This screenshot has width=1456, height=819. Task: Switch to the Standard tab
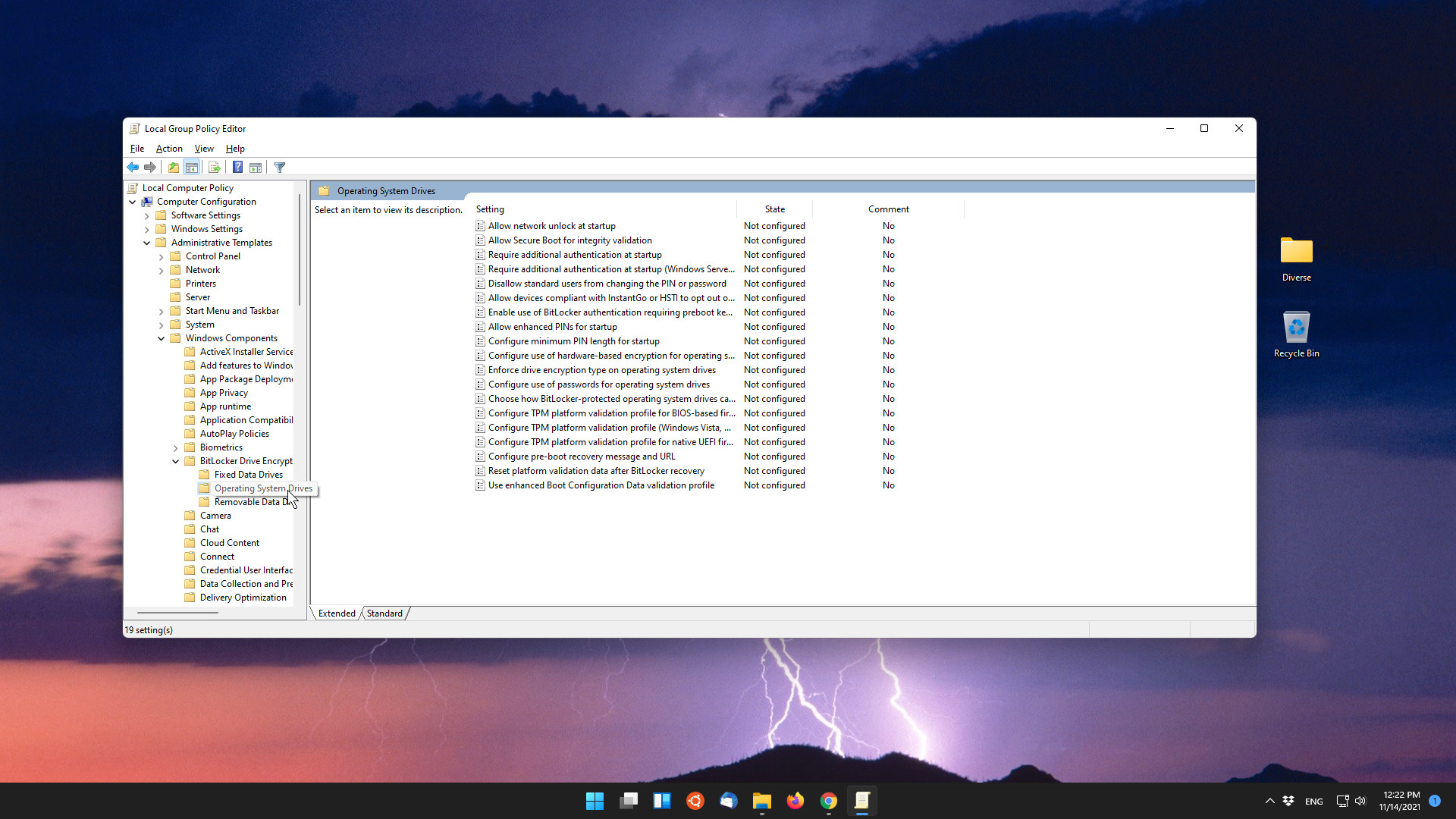coord(385,613)
